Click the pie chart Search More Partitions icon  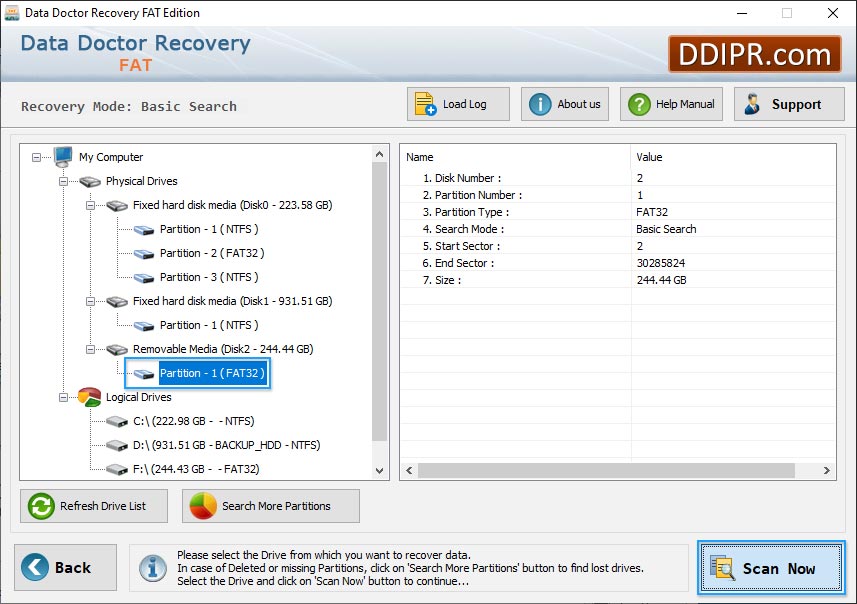tap(203, 506)
